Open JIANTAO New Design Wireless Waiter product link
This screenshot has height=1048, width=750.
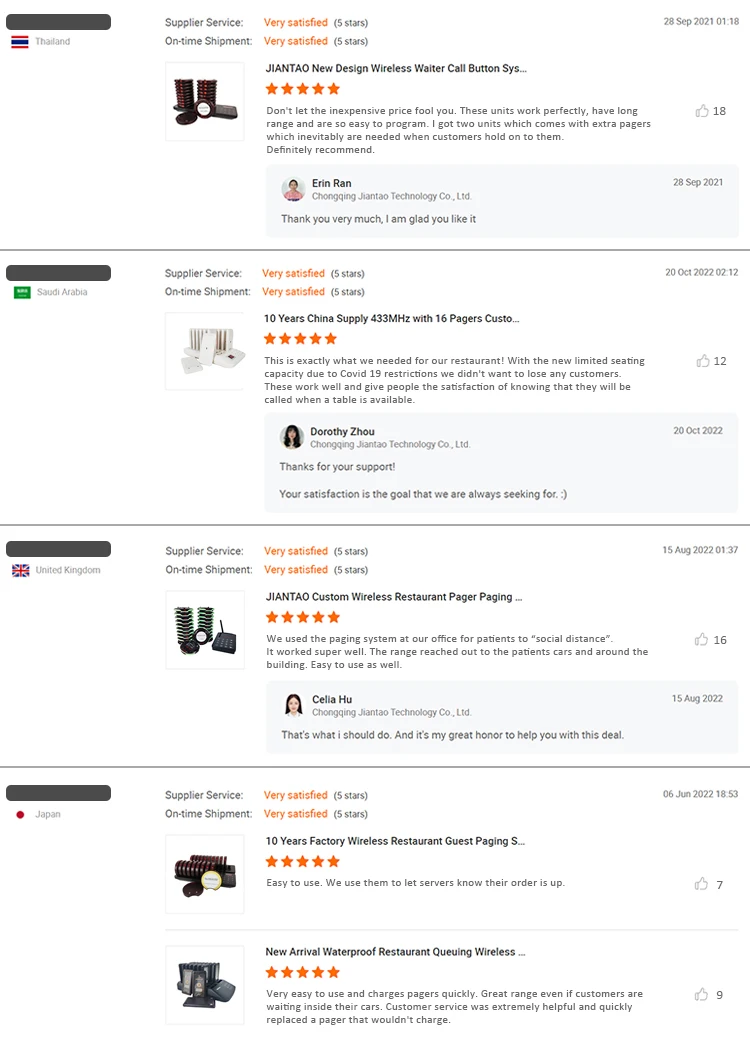[395, 69]
